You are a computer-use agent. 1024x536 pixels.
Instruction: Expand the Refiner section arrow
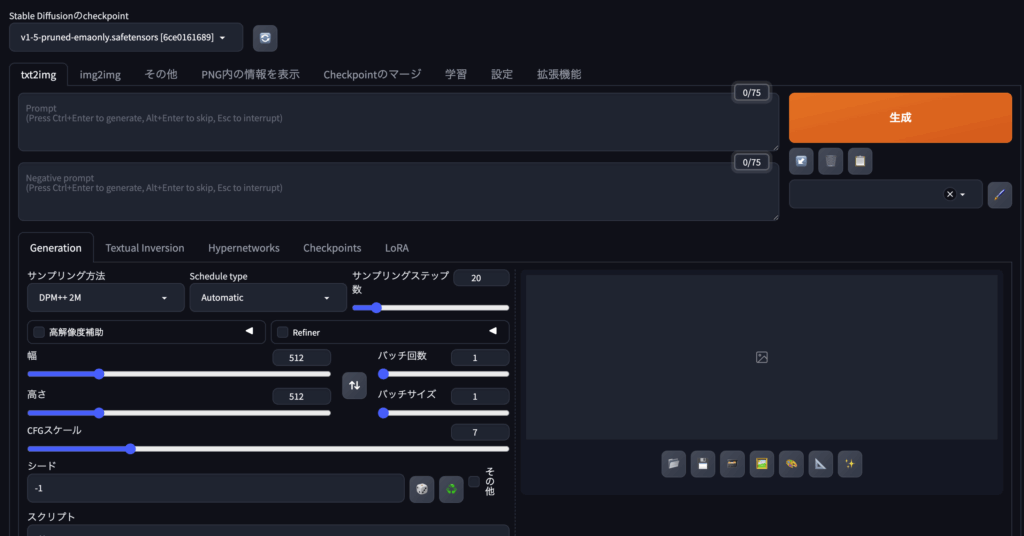(x=493, y=331)
